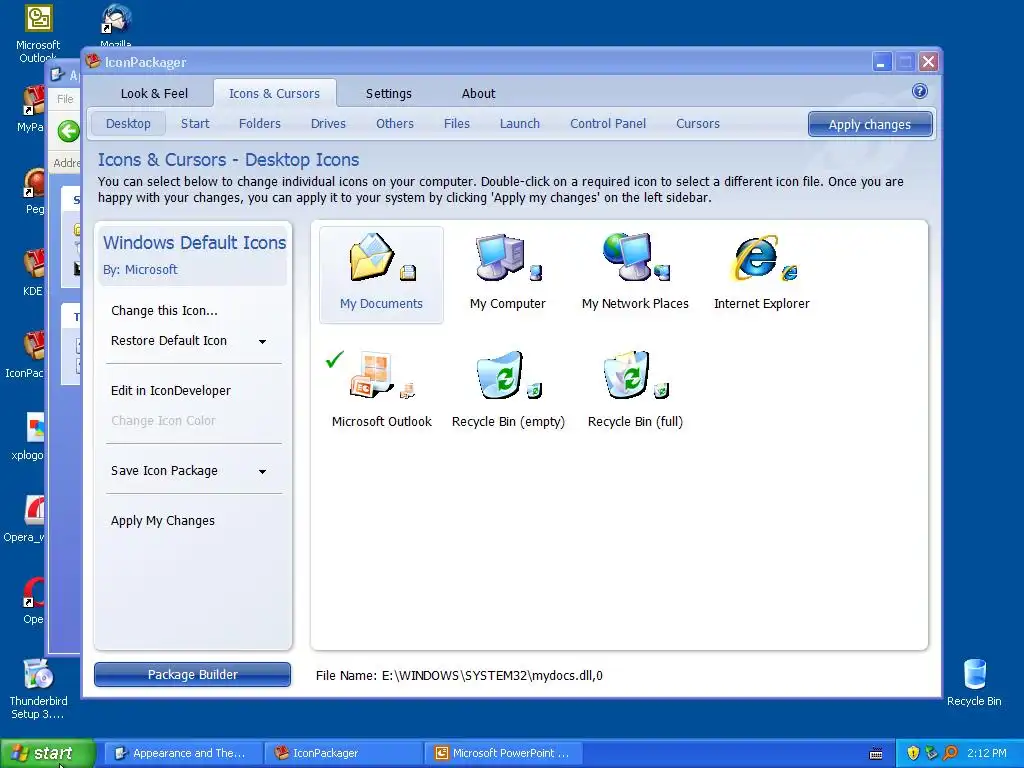
Task: Select the Microsoft Outlook desktop shortcut
Action: point(38,33)
